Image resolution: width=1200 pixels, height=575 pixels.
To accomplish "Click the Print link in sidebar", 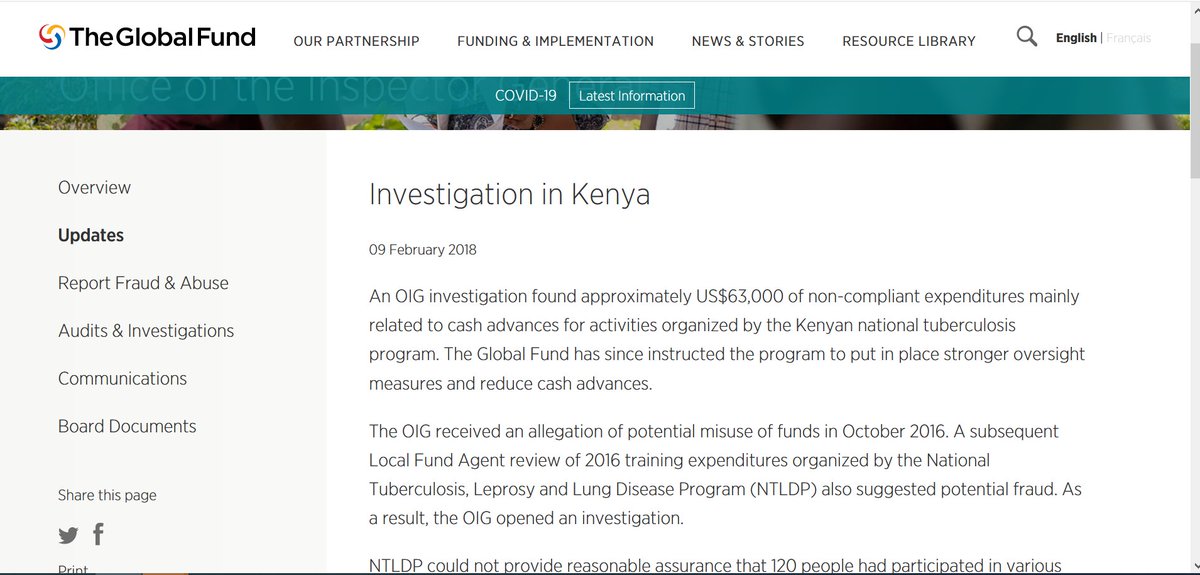I will click(73, 569).
